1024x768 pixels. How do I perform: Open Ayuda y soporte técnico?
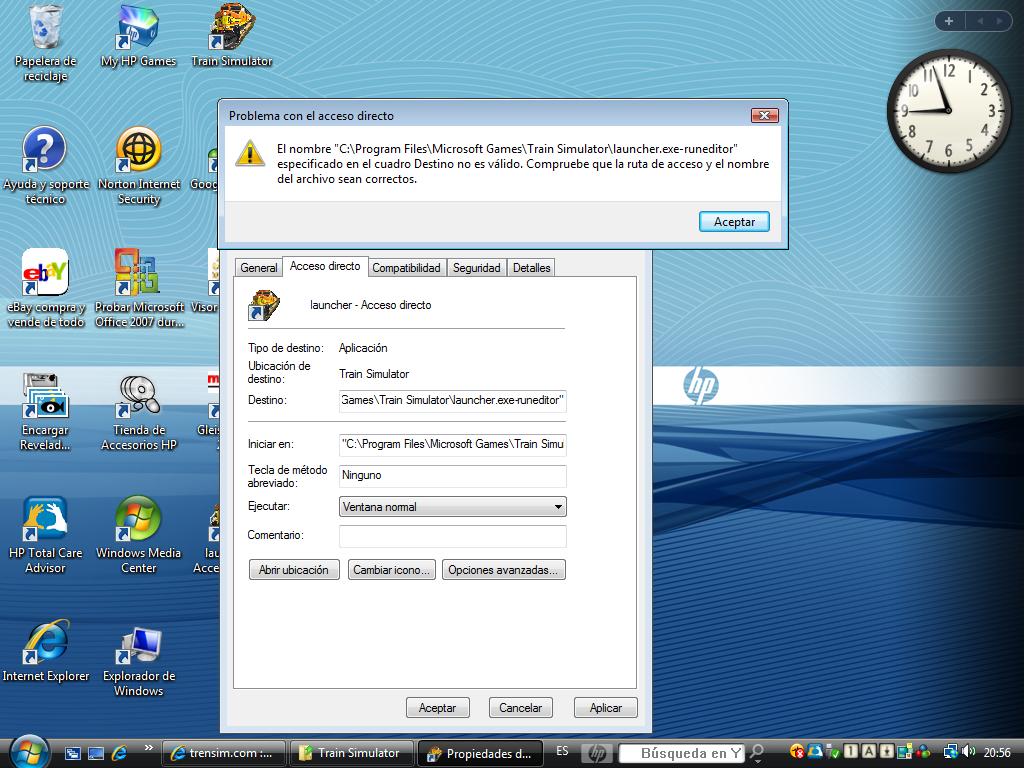click(45, 150)
